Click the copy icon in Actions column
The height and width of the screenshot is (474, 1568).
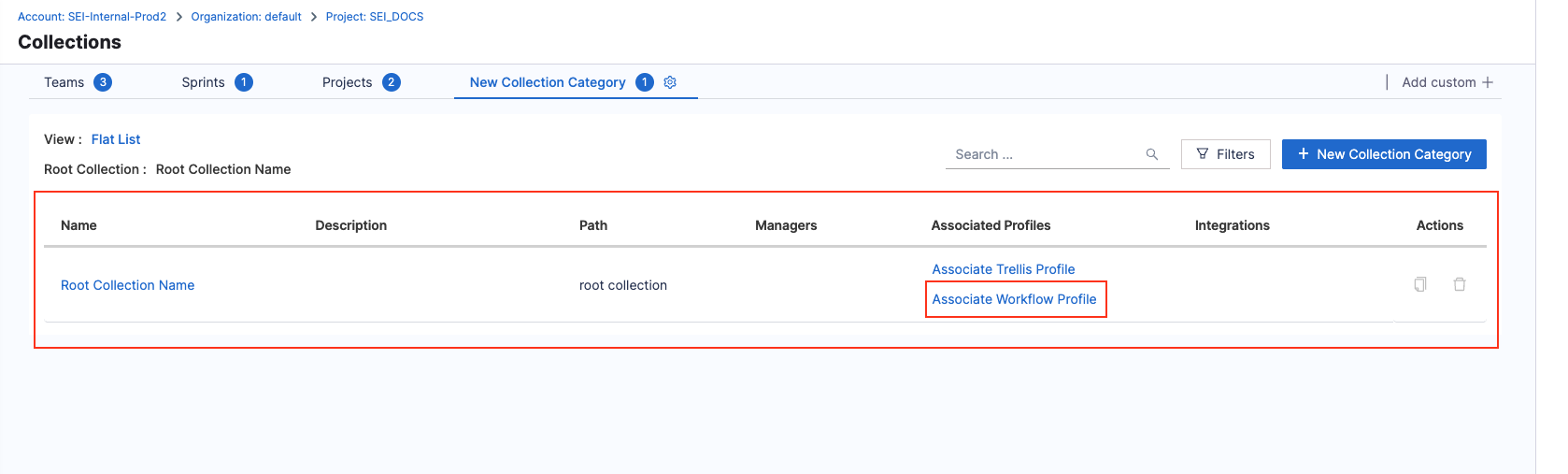click(x=1420, y=284)
